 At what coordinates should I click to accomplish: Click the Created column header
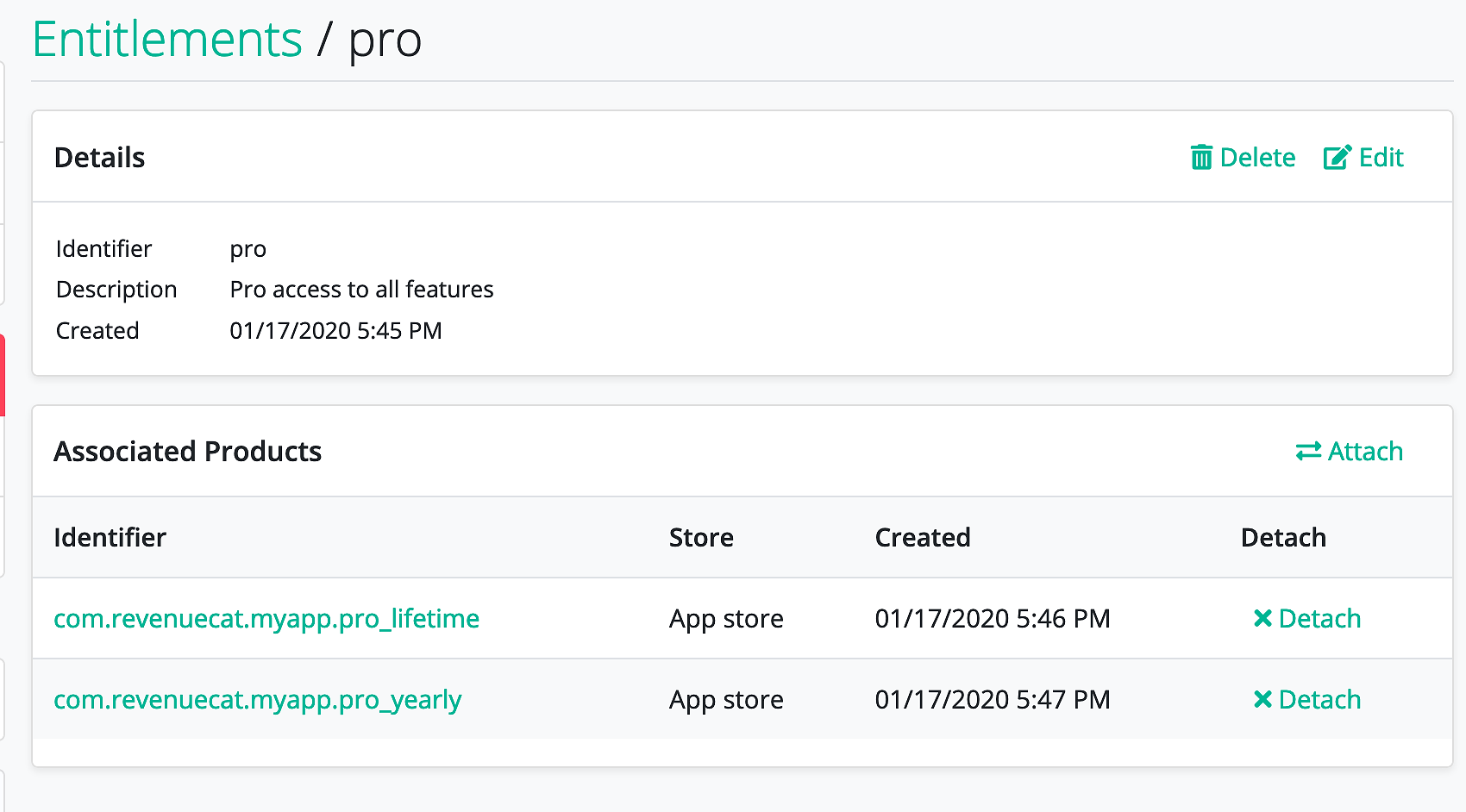point(923,538)
